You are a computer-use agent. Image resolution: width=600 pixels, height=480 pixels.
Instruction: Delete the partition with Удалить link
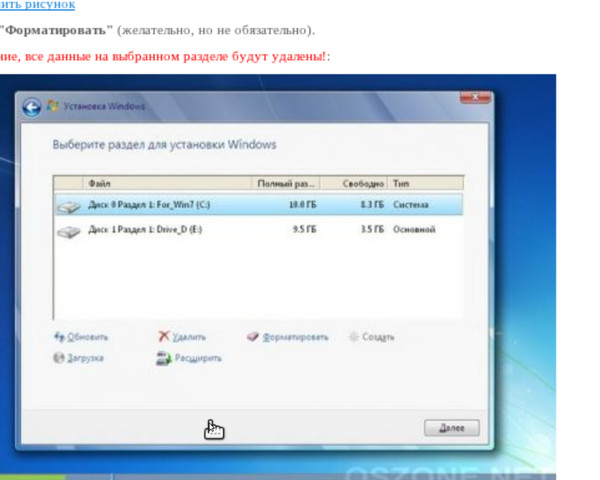point(189,337)
